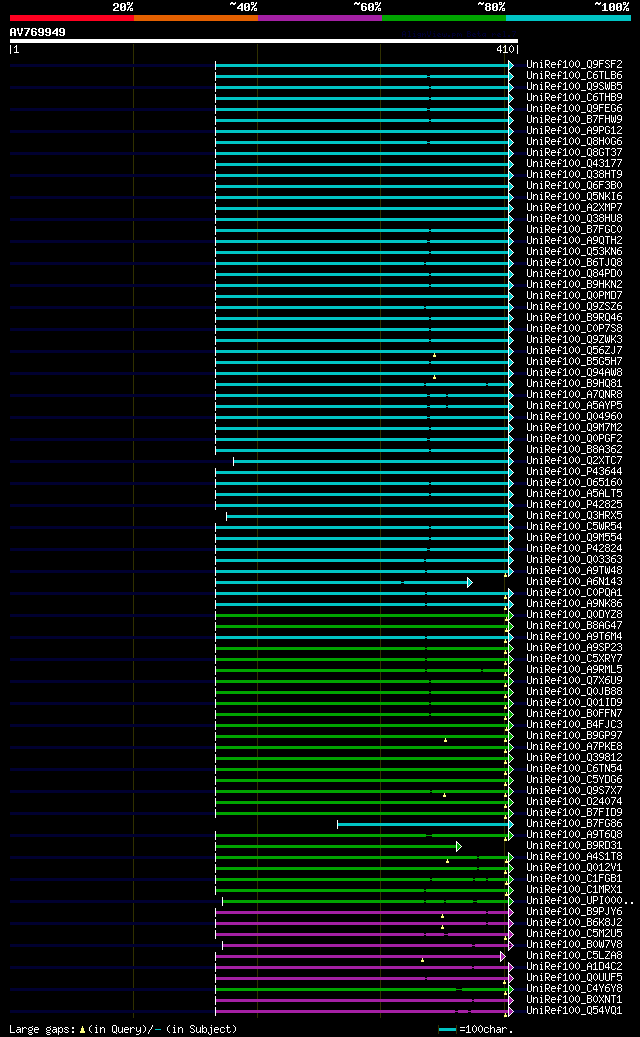Viewport: 640px width, 1037px height.
Task: Click the truncated UniRef100_UPI000.. label
Action: 580,901
